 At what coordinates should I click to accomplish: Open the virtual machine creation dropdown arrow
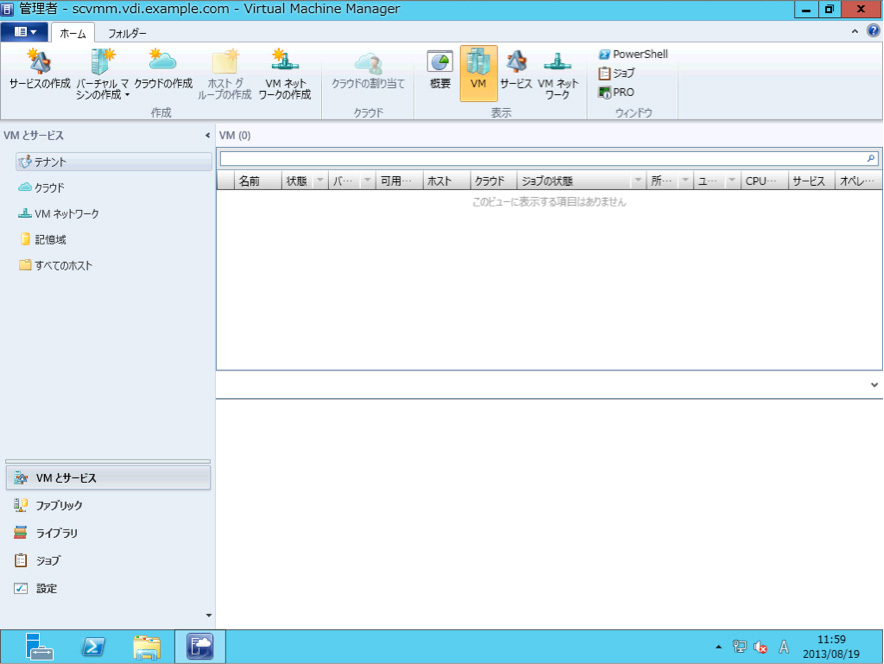pos(127,95)
